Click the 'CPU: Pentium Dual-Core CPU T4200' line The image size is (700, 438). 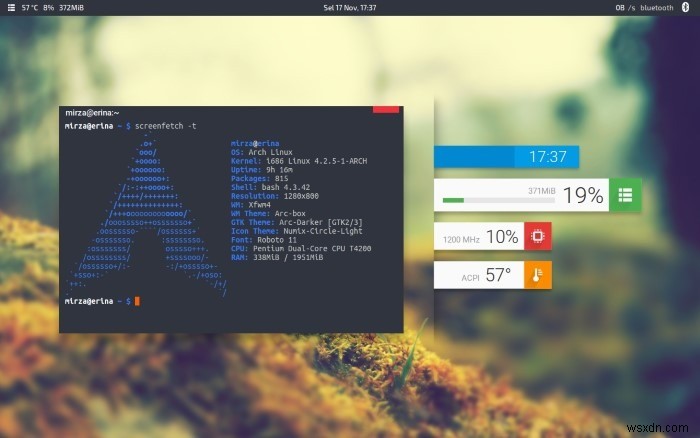pyautogui.click(x=301, y=249)
